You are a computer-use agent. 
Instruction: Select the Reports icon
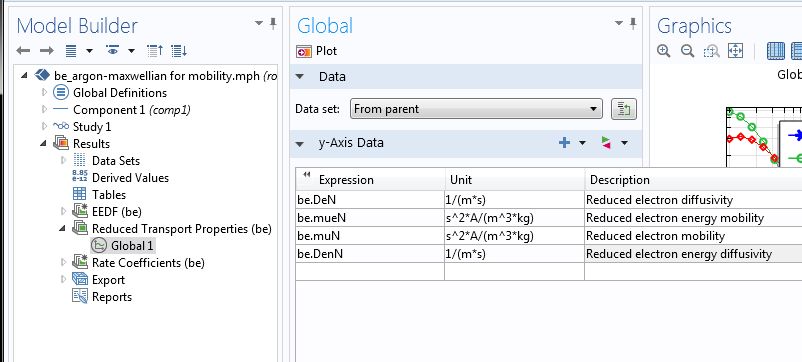80,296
